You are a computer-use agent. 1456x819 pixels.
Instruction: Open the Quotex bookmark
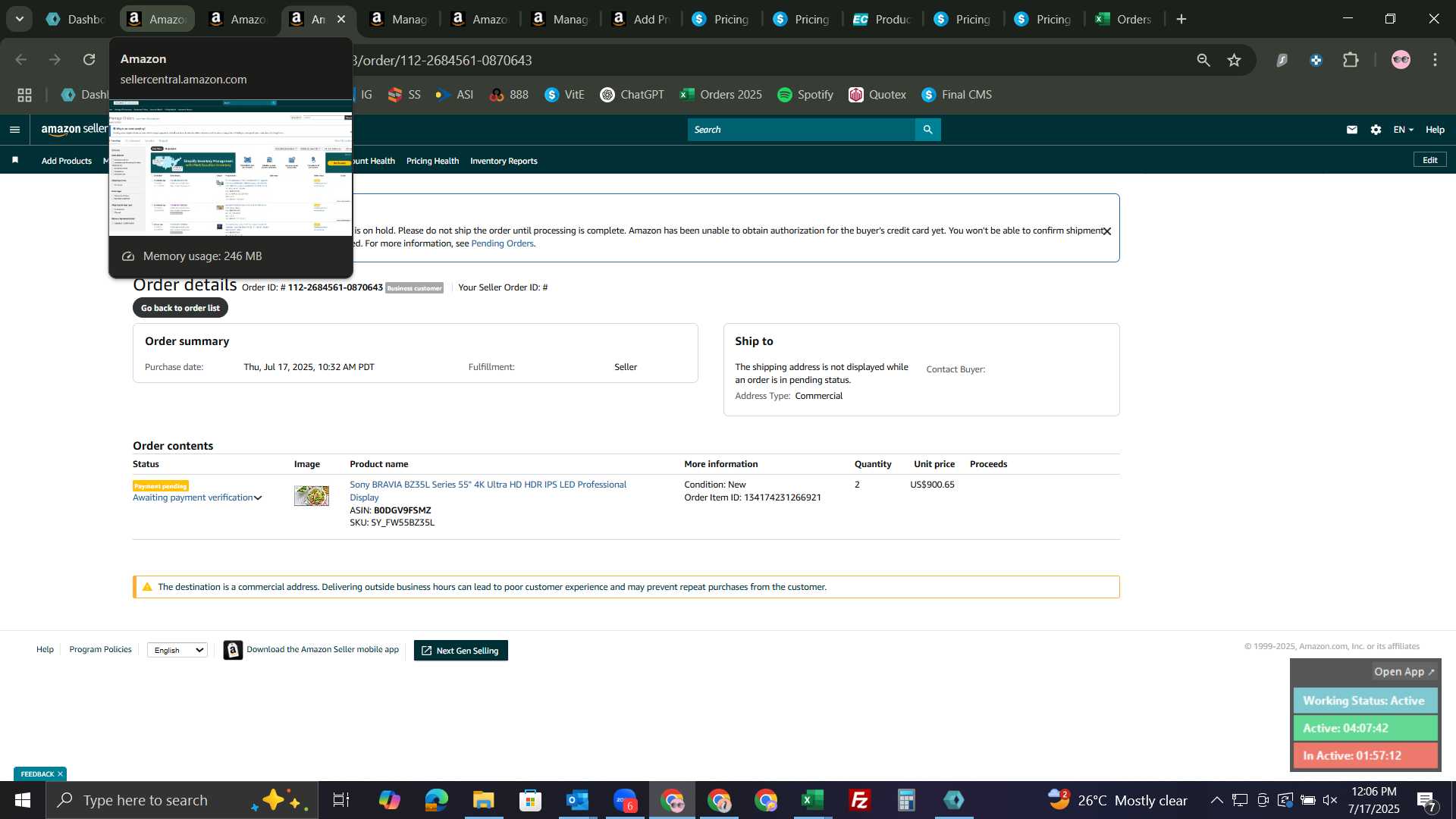pyautogui.click(x=877, y=95)
